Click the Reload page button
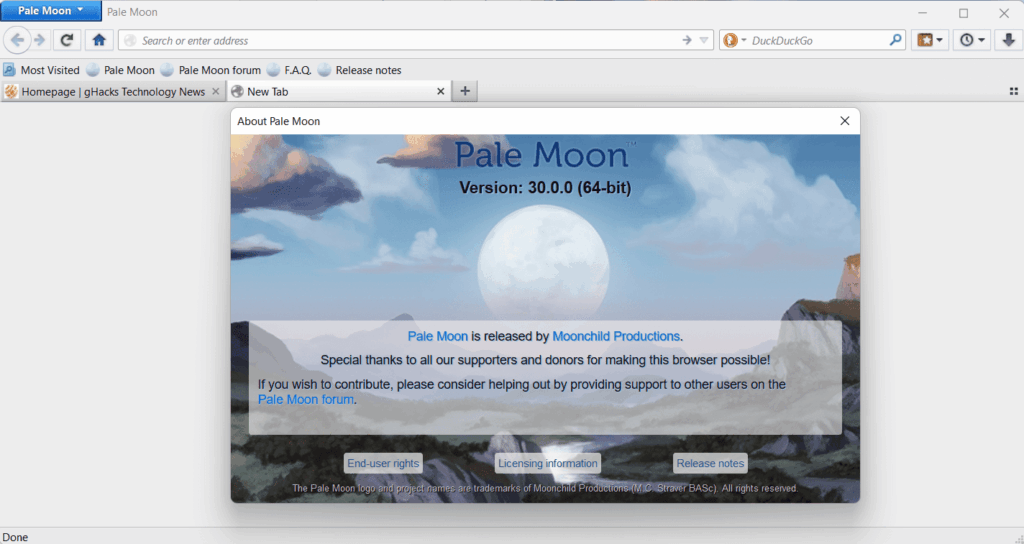 [67, 40]
